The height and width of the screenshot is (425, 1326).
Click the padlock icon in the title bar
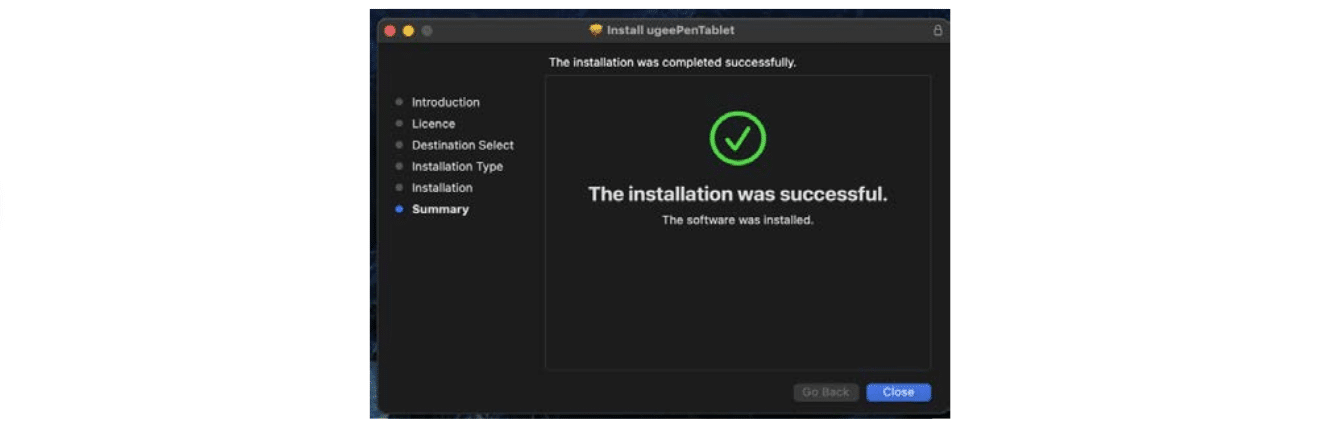pos(938,31)
